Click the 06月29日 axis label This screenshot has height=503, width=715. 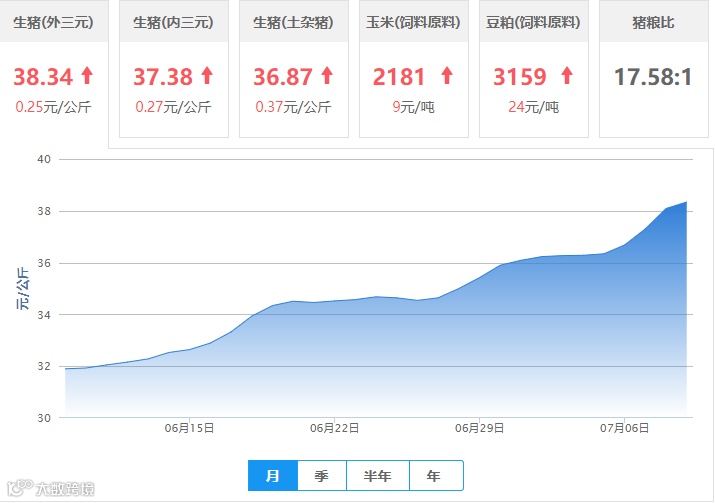[480, 428]
